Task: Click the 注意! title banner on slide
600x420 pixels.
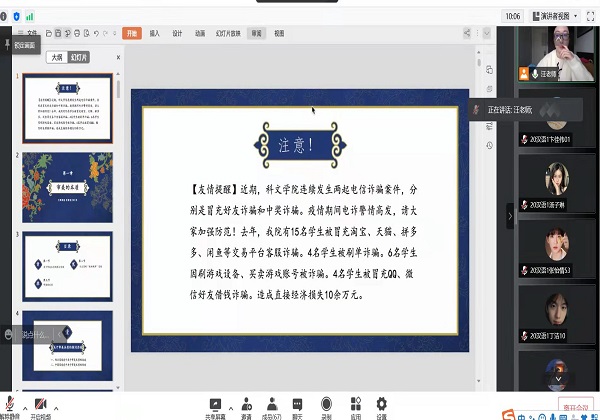Action: [300, 145]
